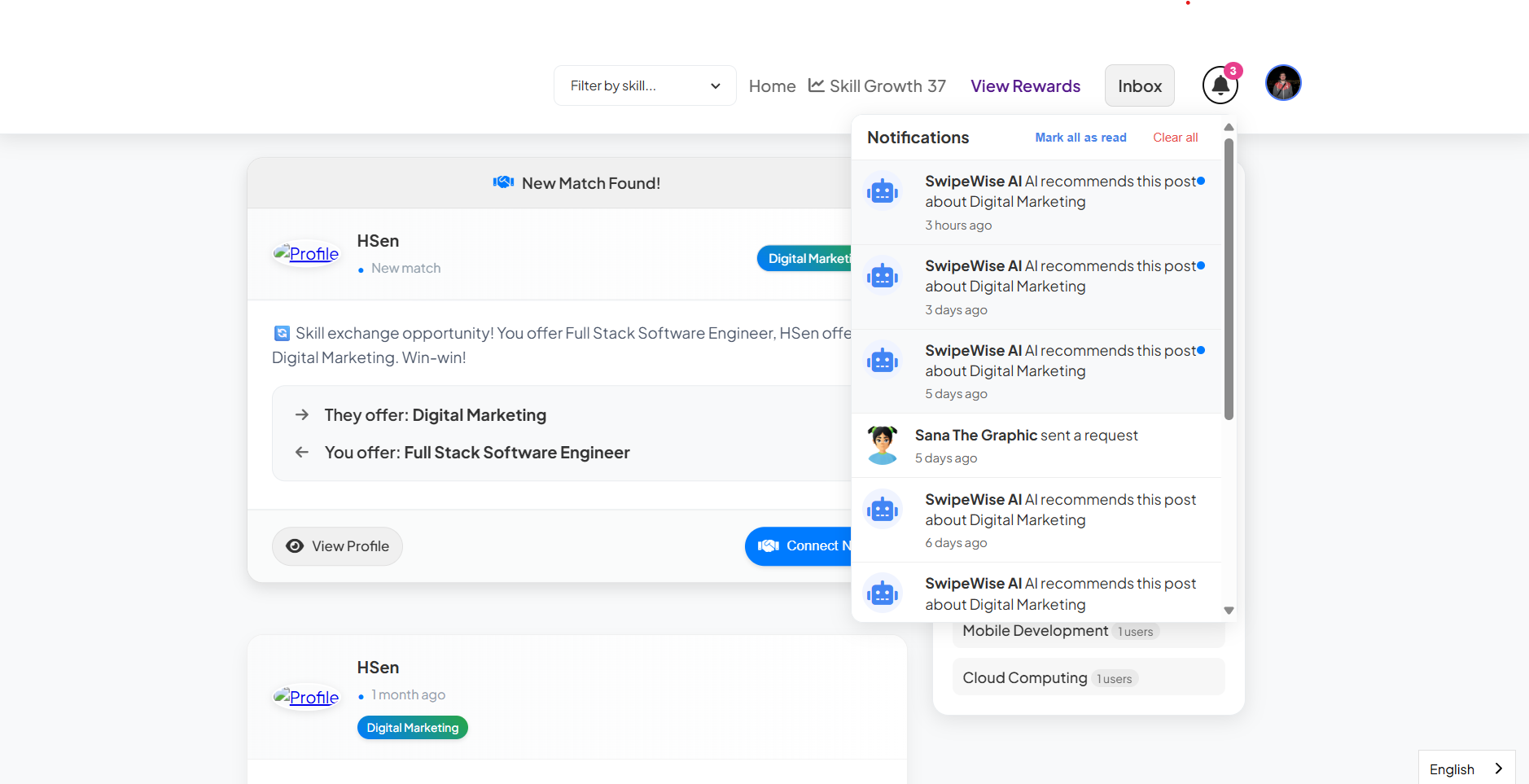Open Skill Growth 37

[877, 85]
